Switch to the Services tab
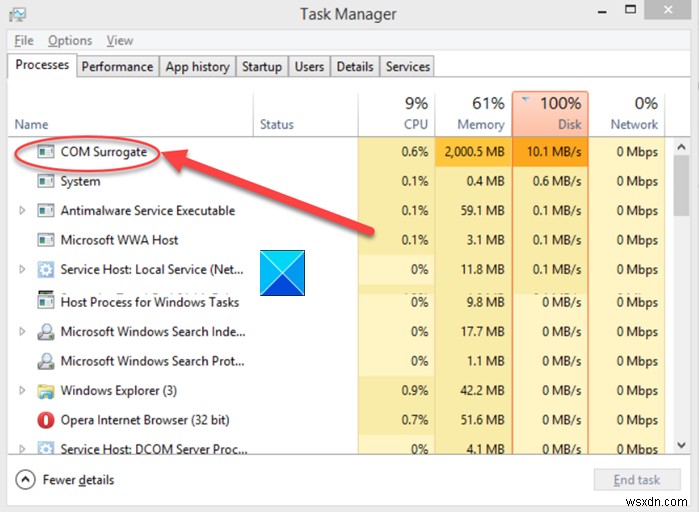The width and height of the screenshot is (699, 512). coord(407,67)
